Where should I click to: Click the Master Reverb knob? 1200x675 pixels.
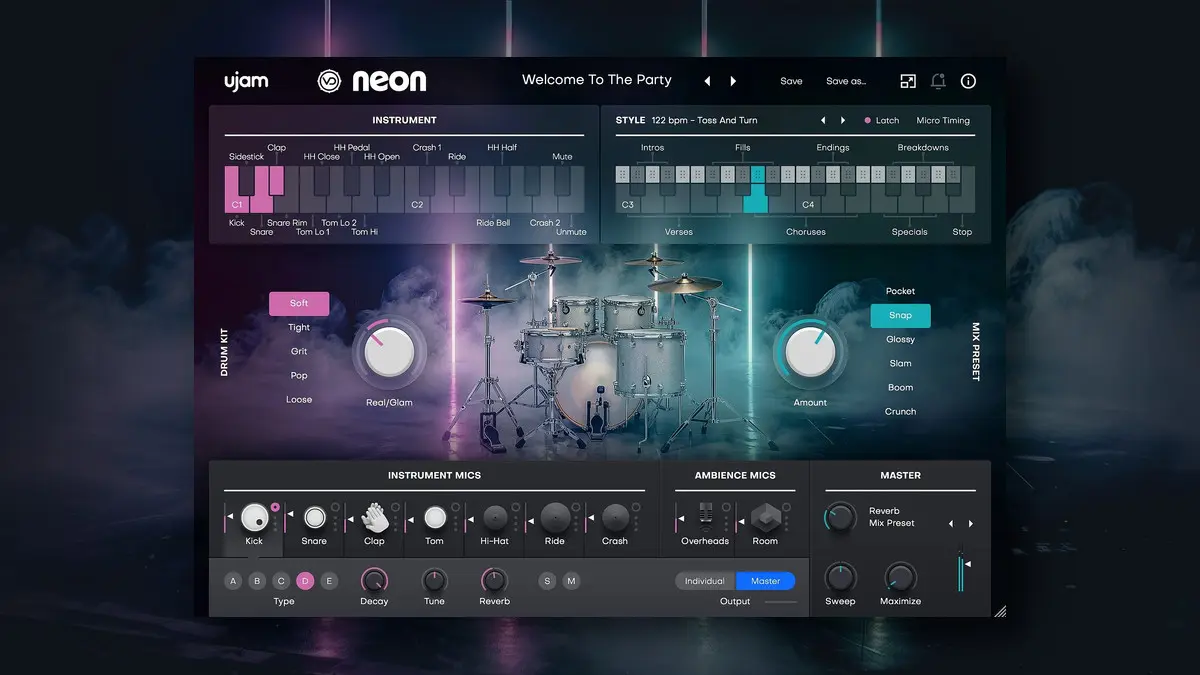coord(840,517)
